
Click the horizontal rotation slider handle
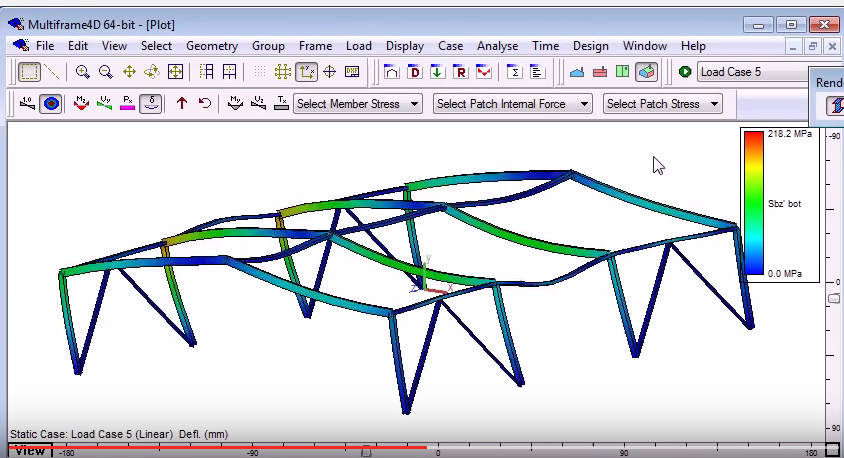point(366,452)
